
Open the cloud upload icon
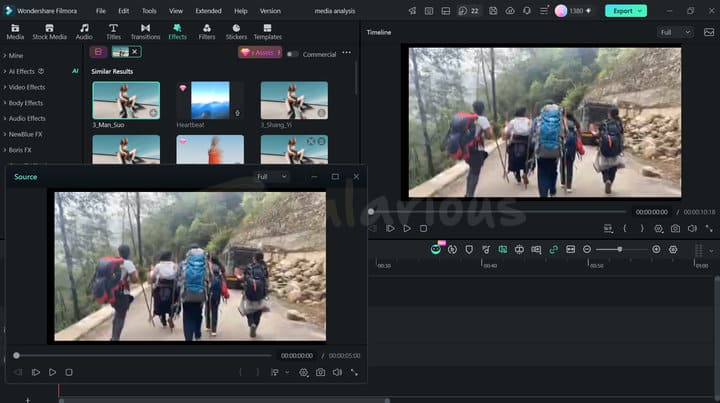(x=510, y=11)
